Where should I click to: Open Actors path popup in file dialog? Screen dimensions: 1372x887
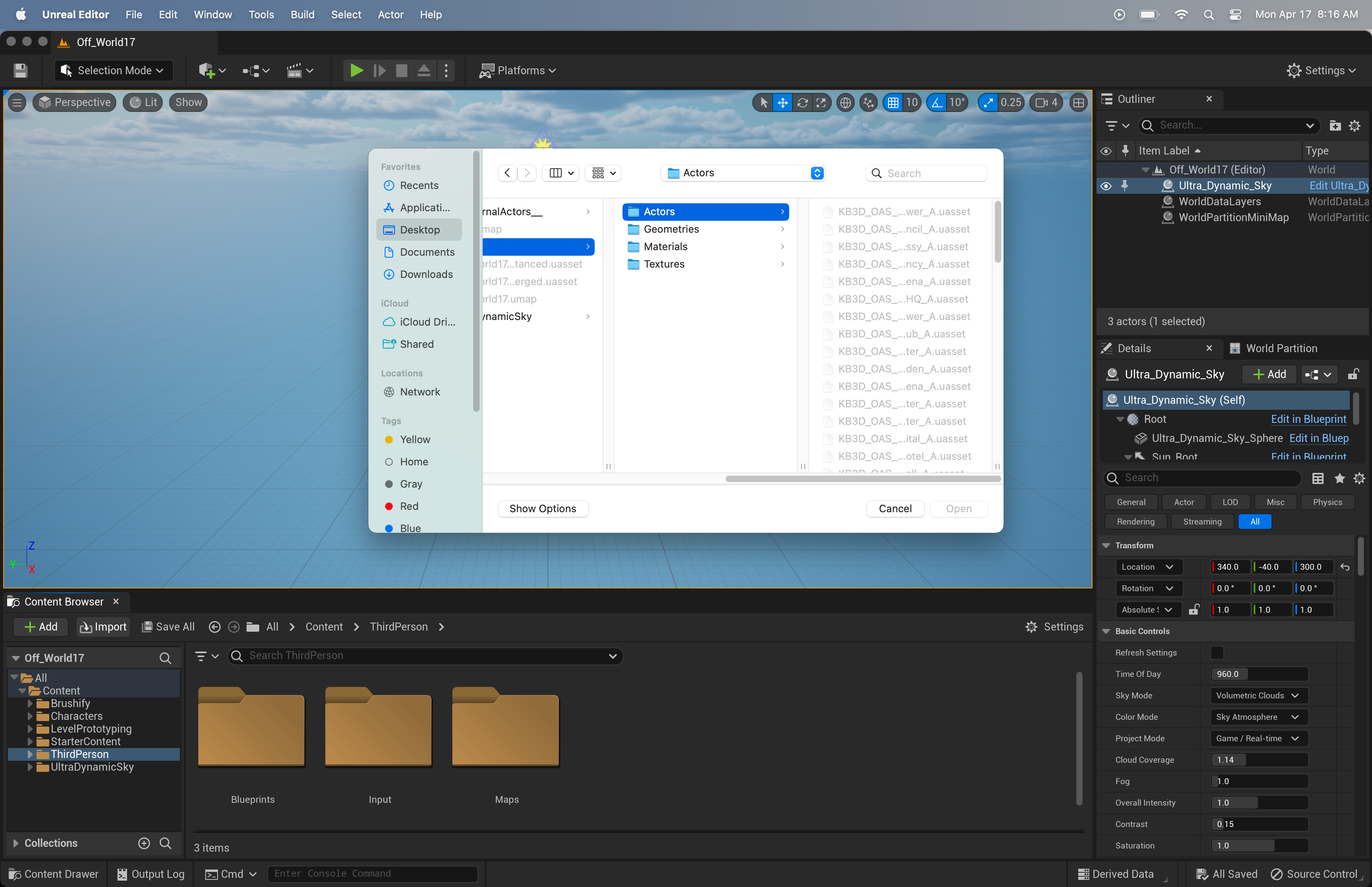(x=743, y=174)
